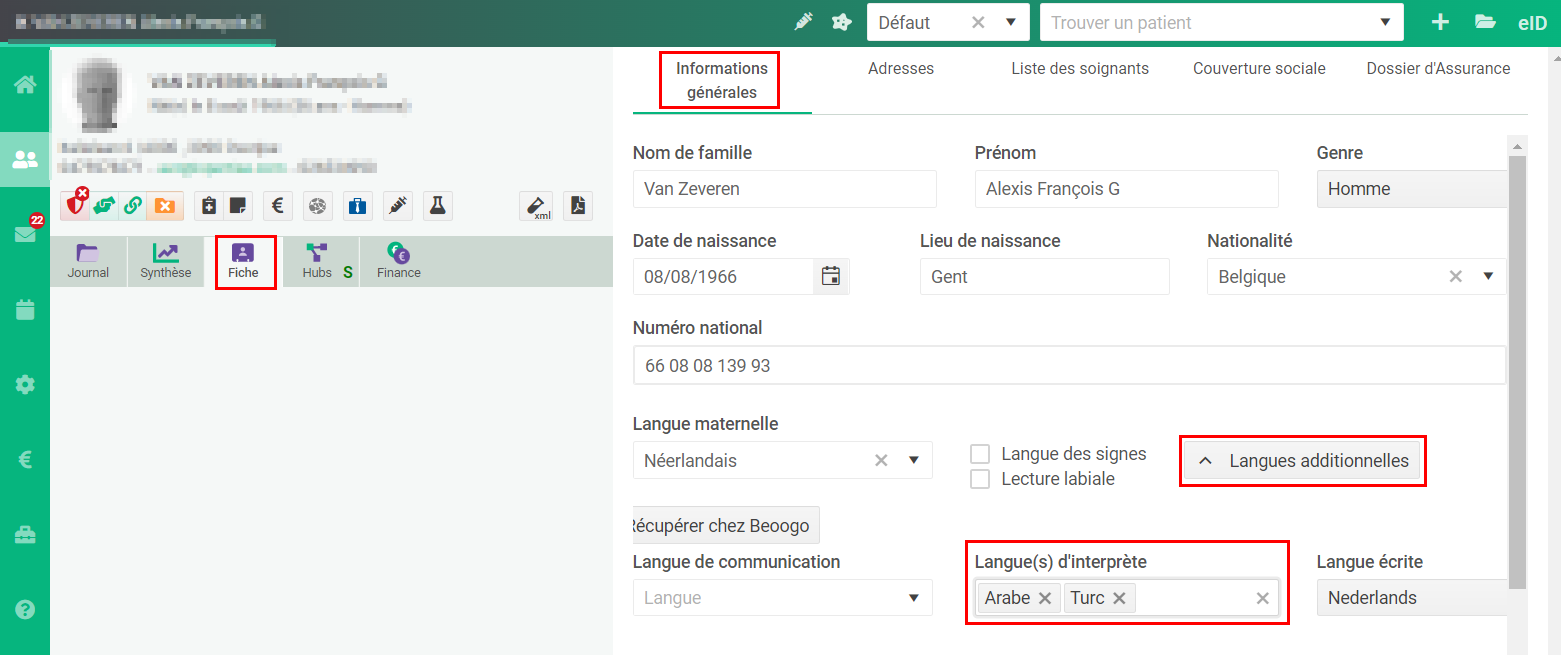Switch to the Synthèse tab
1561x655 pixels.
[x=165, y=261]
